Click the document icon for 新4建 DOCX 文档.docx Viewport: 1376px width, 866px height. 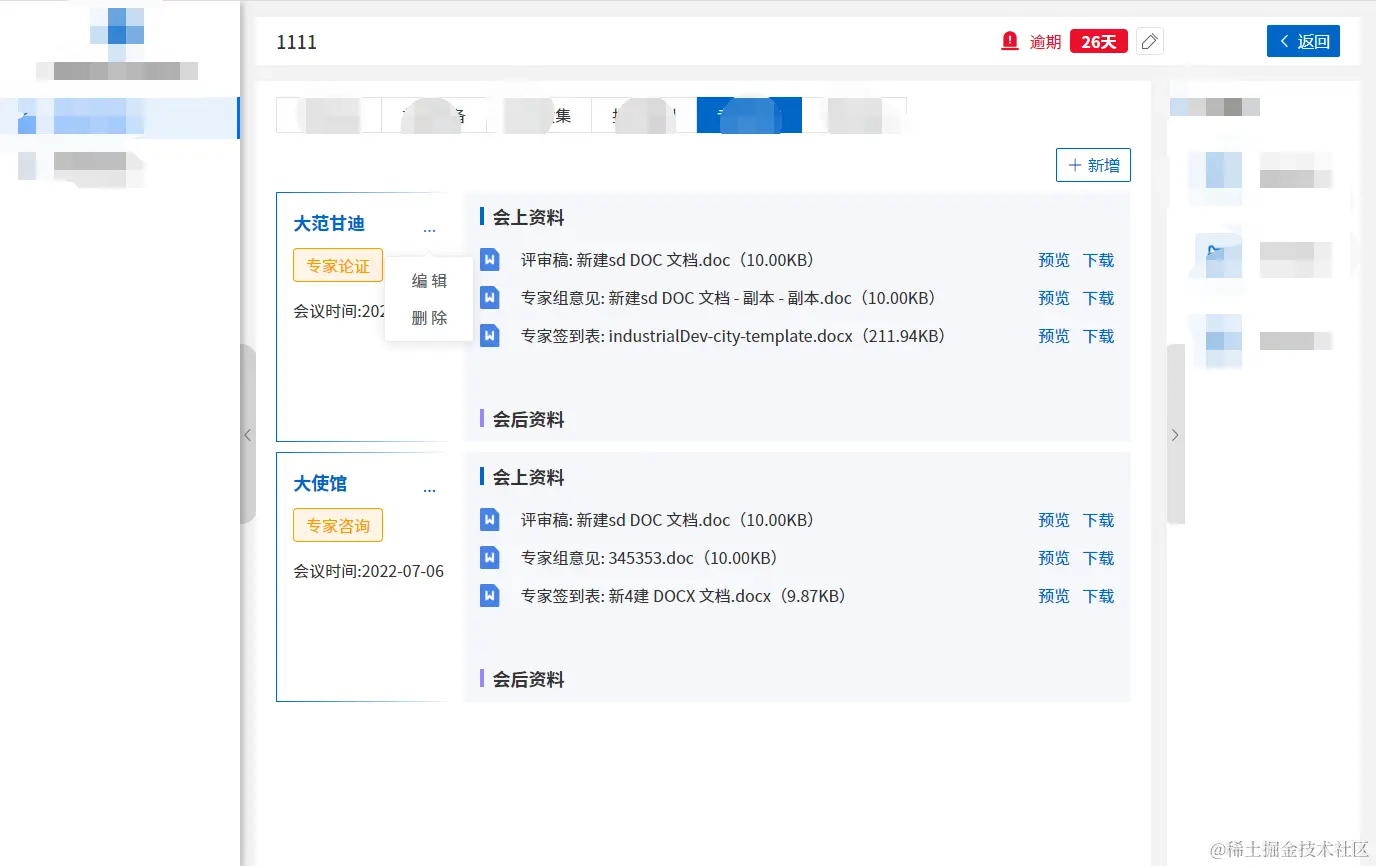pyautogui.click(x=489, y=595)
